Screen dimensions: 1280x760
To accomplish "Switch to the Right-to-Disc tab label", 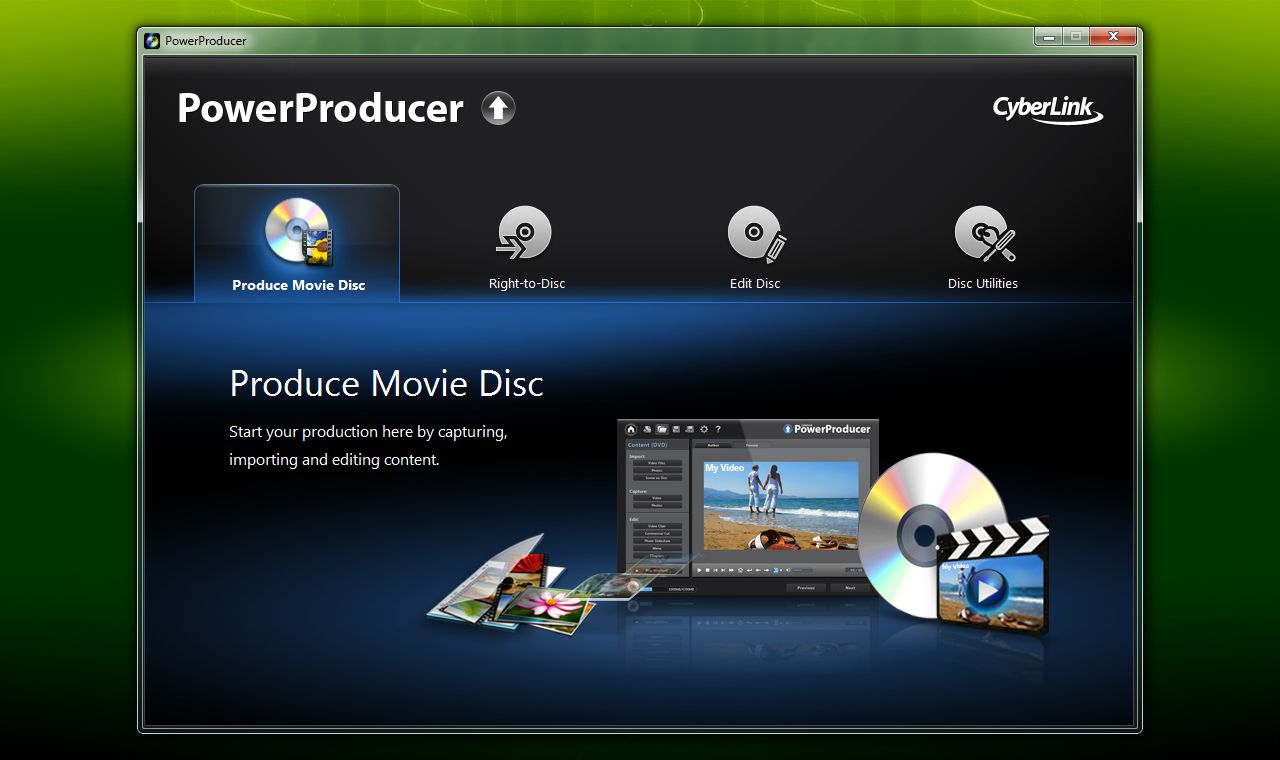I will [x=527, y=284].
